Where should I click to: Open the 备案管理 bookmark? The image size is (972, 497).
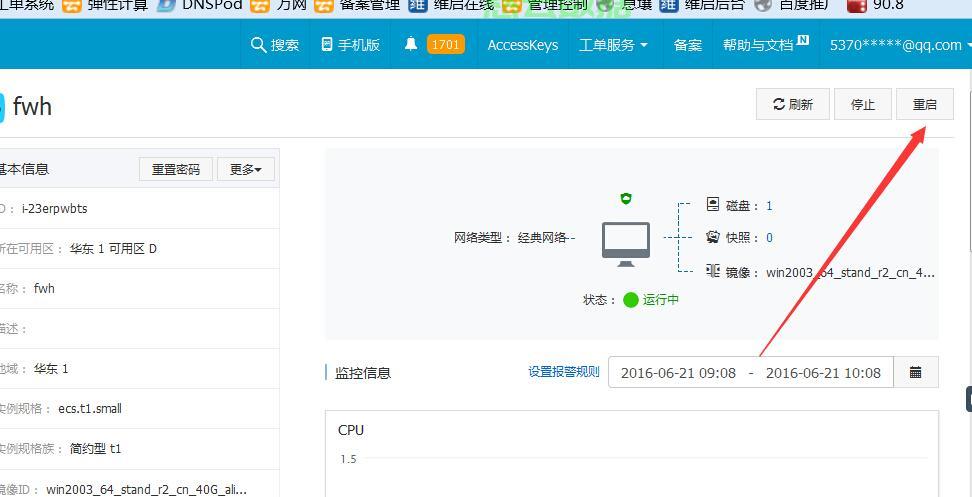[357, 6]
